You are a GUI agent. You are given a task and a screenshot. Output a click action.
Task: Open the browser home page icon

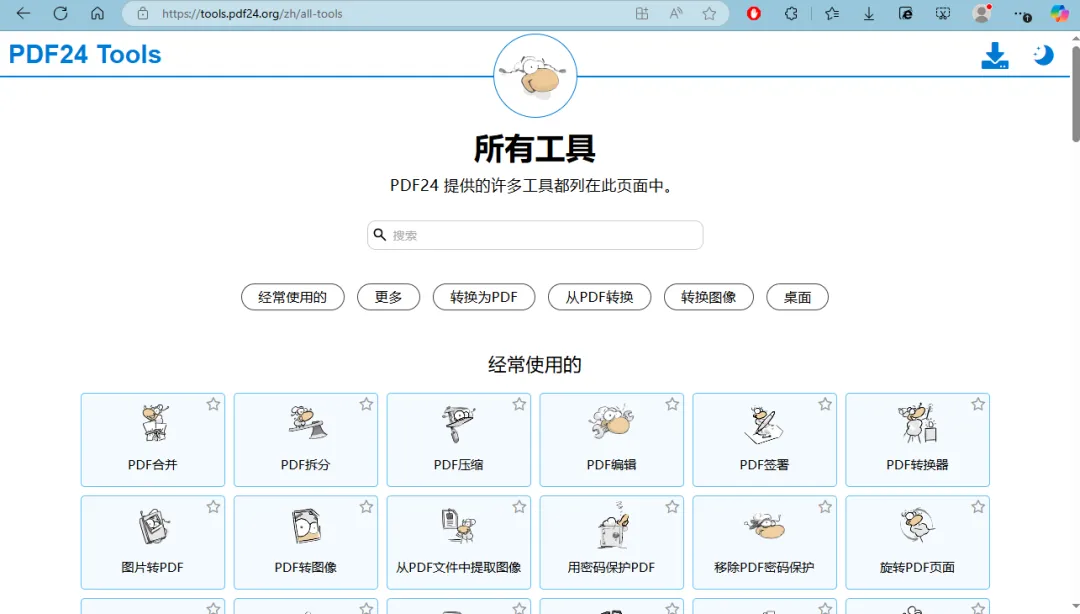[x=98, y=13]
